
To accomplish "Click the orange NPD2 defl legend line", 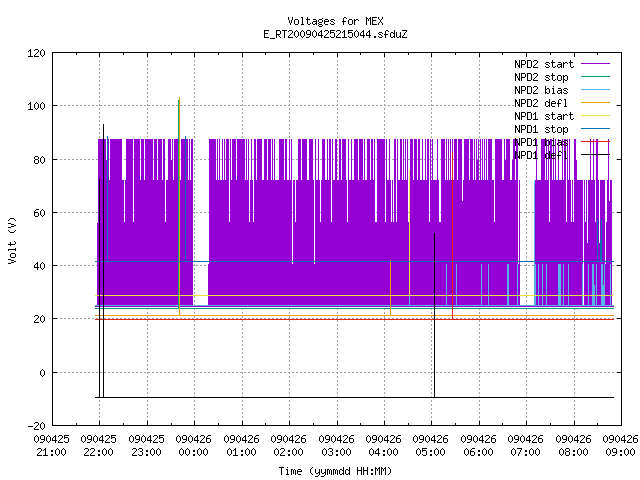I will coord(596,103).
